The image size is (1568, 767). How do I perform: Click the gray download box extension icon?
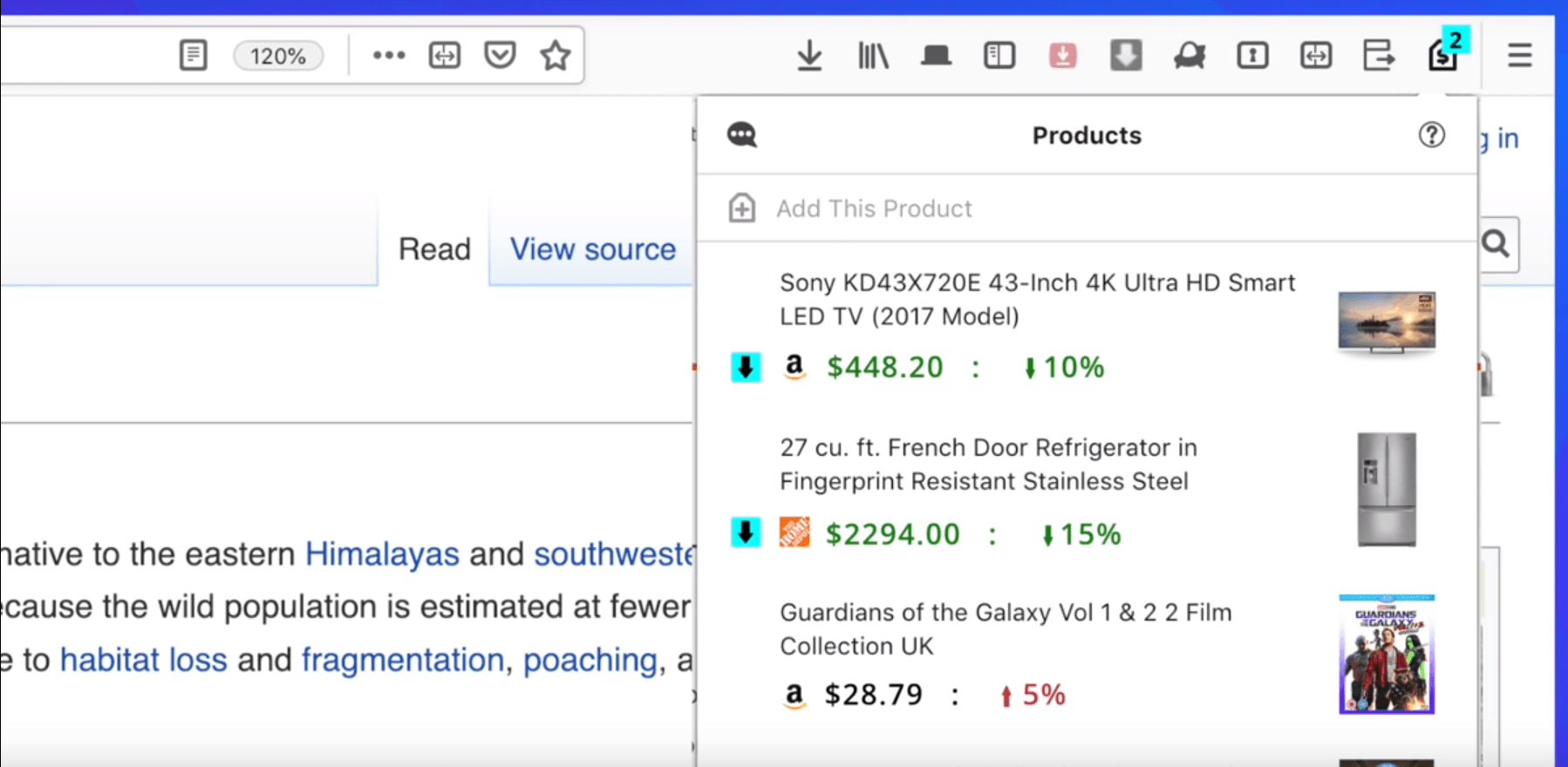tap(1126, 56)
